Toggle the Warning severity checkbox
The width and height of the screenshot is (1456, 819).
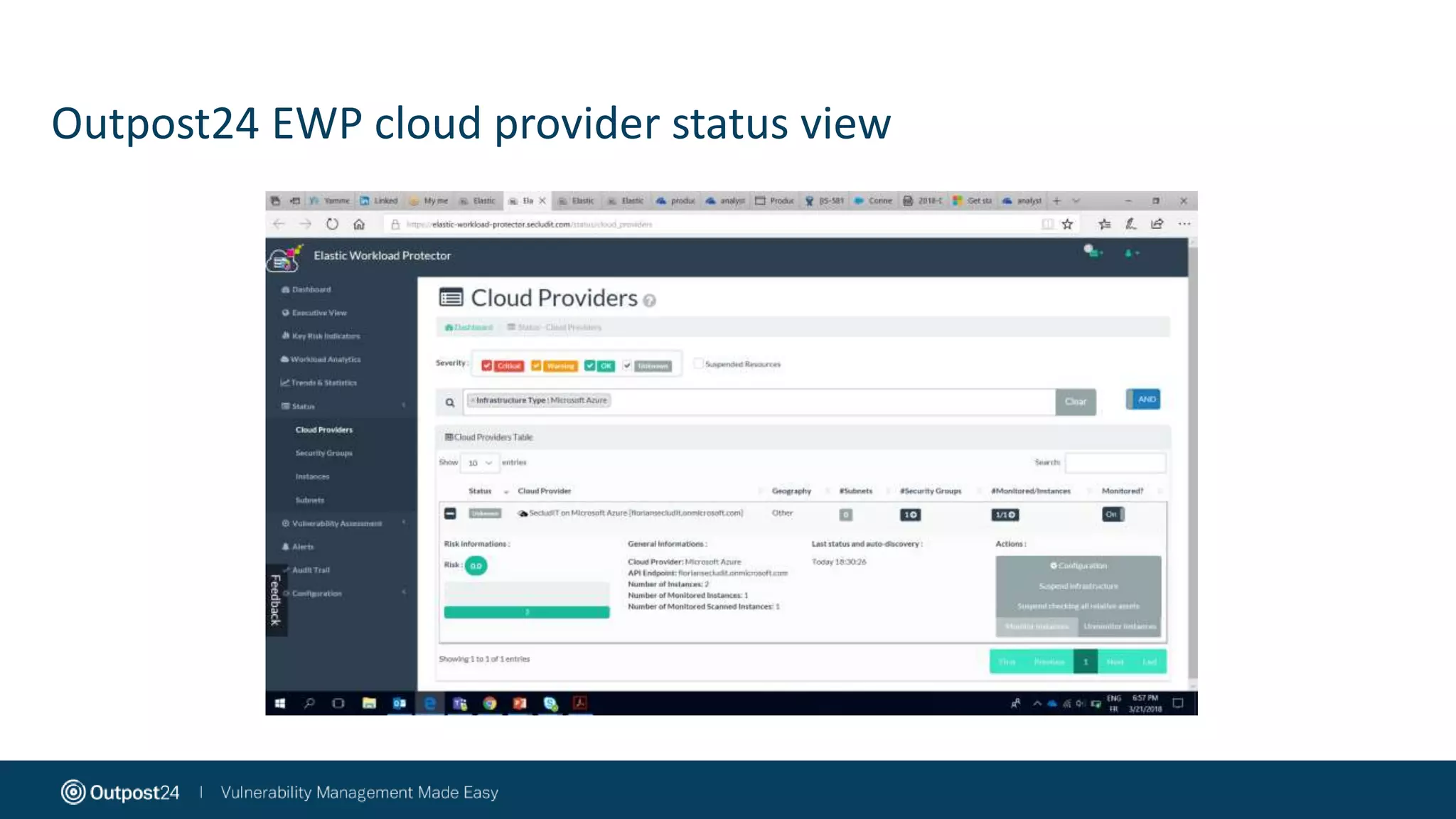pos(536,365)
